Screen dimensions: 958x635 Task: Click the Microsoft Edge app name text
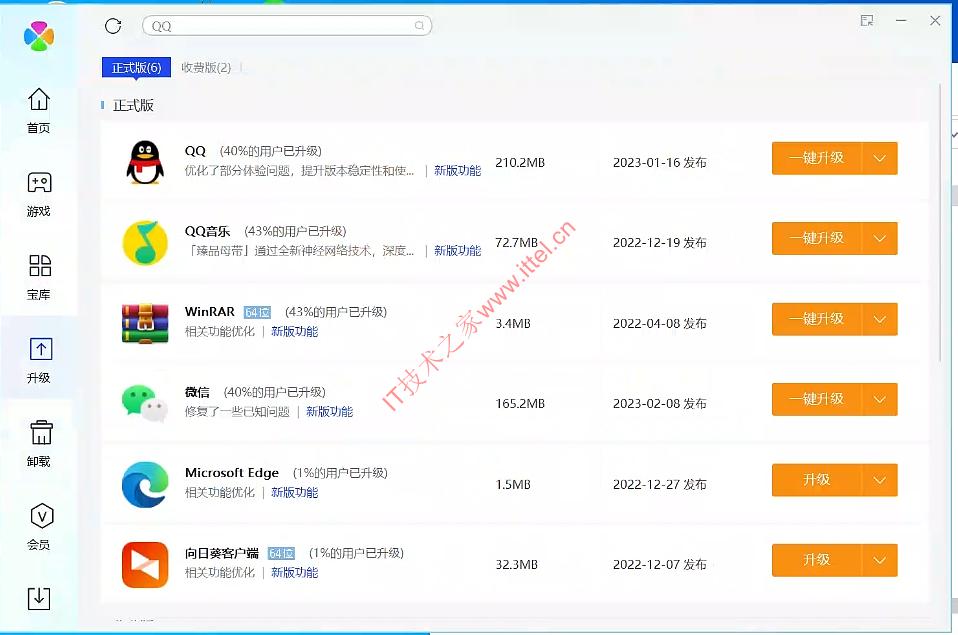[x=232, y=472]
